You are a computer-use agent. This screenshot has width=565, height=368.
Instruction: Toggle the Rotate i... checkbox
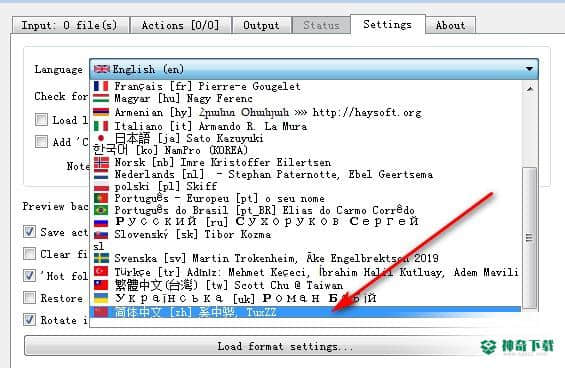click(29, 320)
